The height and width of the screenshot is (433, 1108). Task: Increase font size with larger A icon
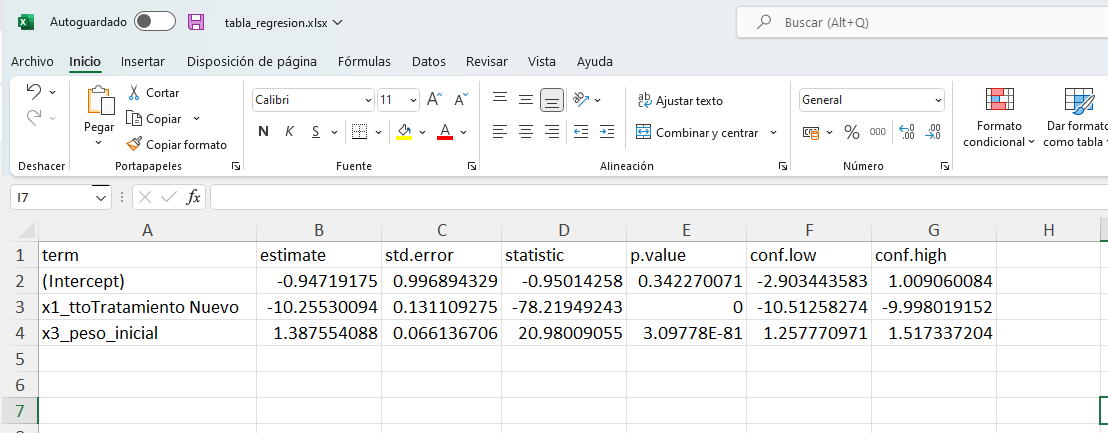pyautogui.click(x=434, y=100)
